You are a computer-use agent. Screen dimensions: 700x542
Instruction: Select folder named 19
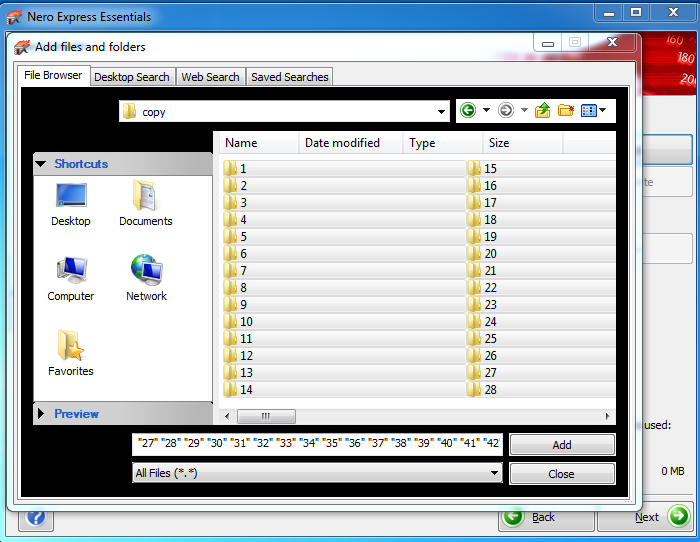[x=541, y=236]
